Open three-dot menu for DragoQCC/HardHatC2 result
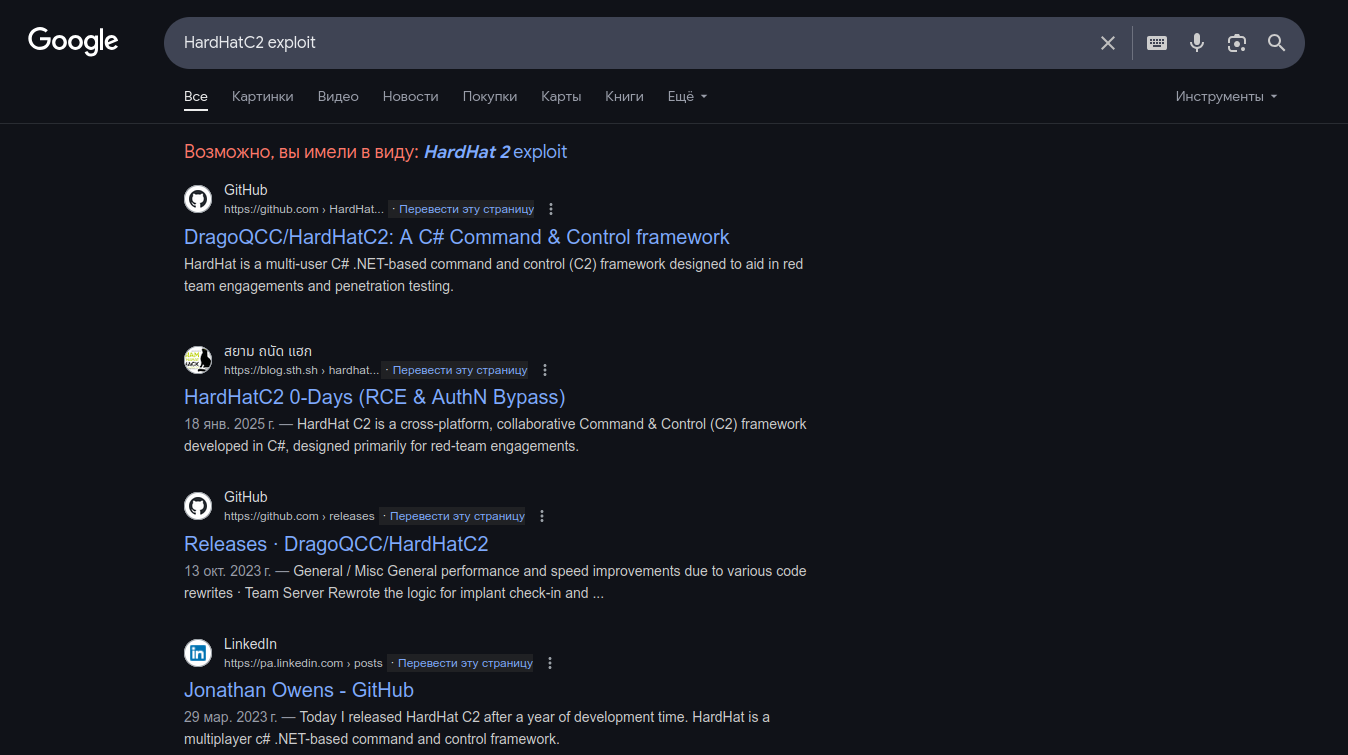 point(551,209)
